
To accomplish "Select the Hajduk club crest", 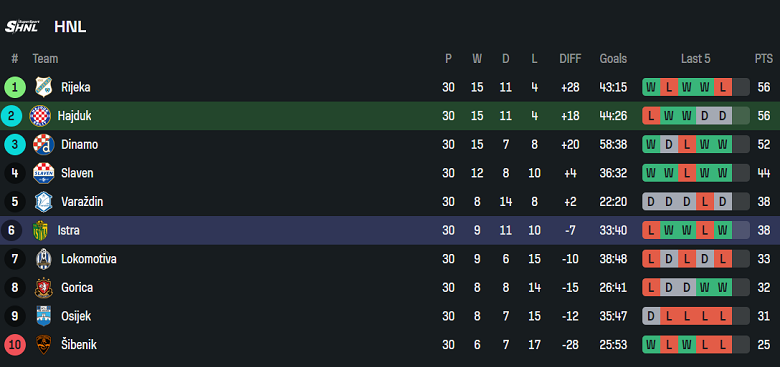I will pos(40,116).
